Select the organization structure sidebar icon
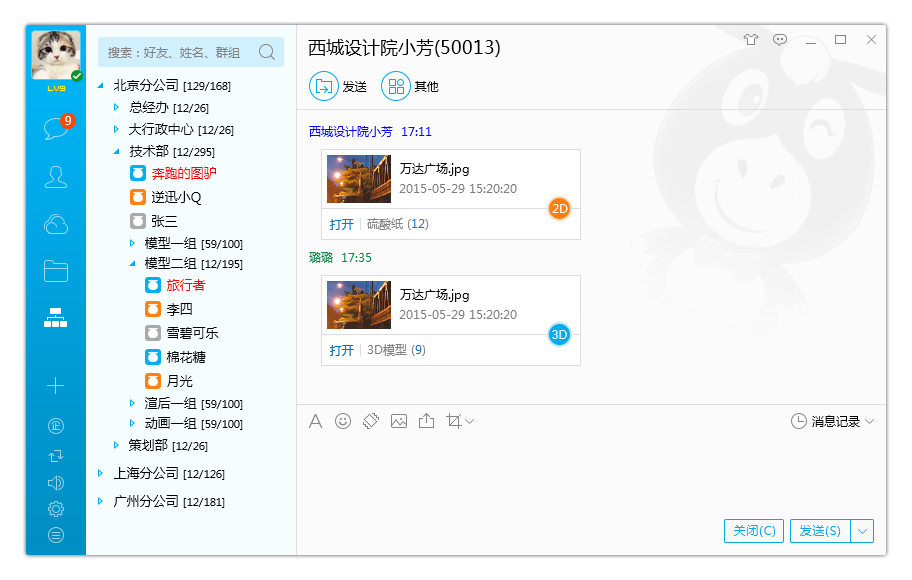This screenshot has height=580, width=912. pos(56,318)
